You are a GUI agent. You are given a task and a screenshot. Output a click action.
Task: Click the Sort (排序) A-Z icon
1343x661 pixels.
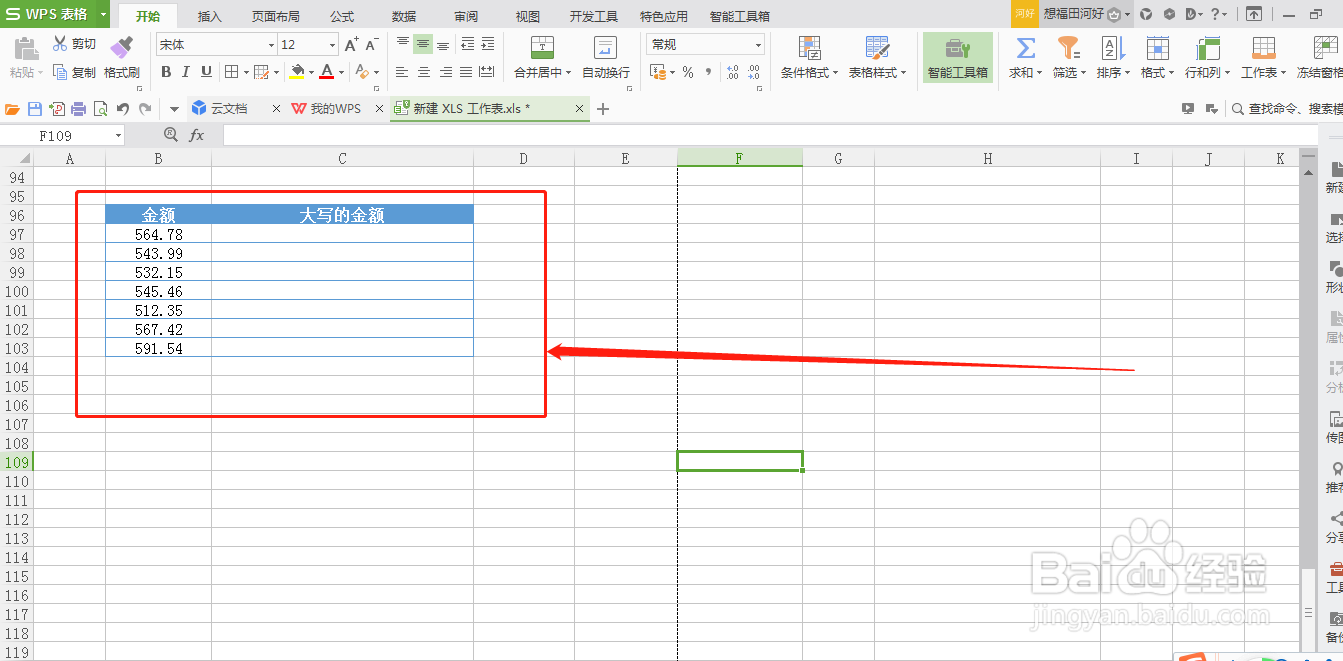[x=1112, y=47]
